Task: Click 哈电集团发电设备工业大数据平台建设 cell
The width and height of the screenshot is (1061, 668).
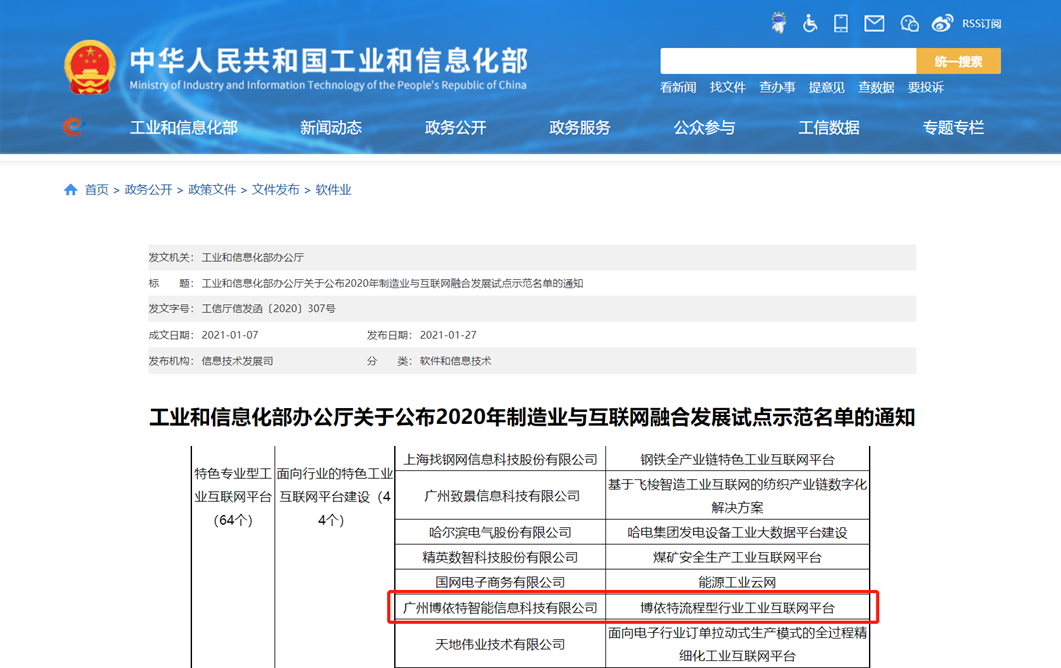Action: pos(738,532)
